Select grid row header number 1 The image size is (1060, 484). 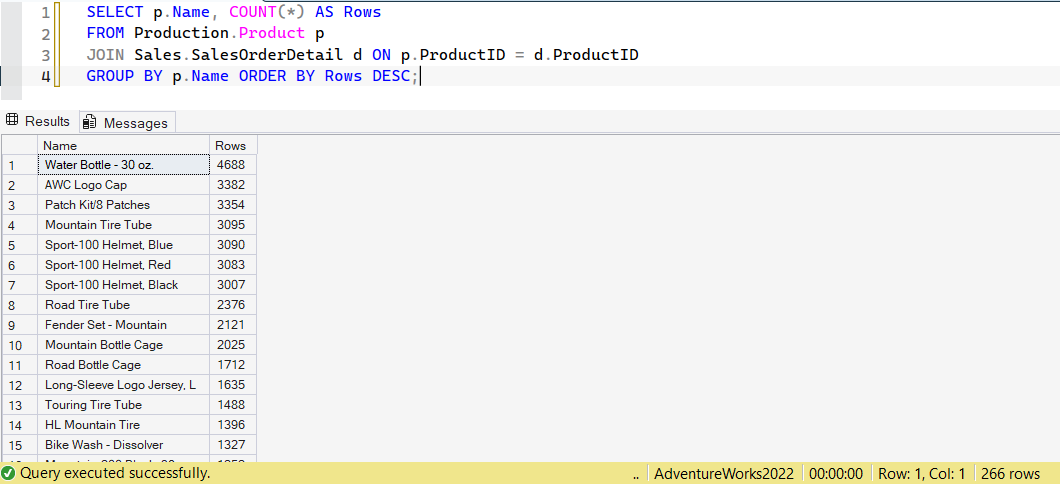point(20,165)
